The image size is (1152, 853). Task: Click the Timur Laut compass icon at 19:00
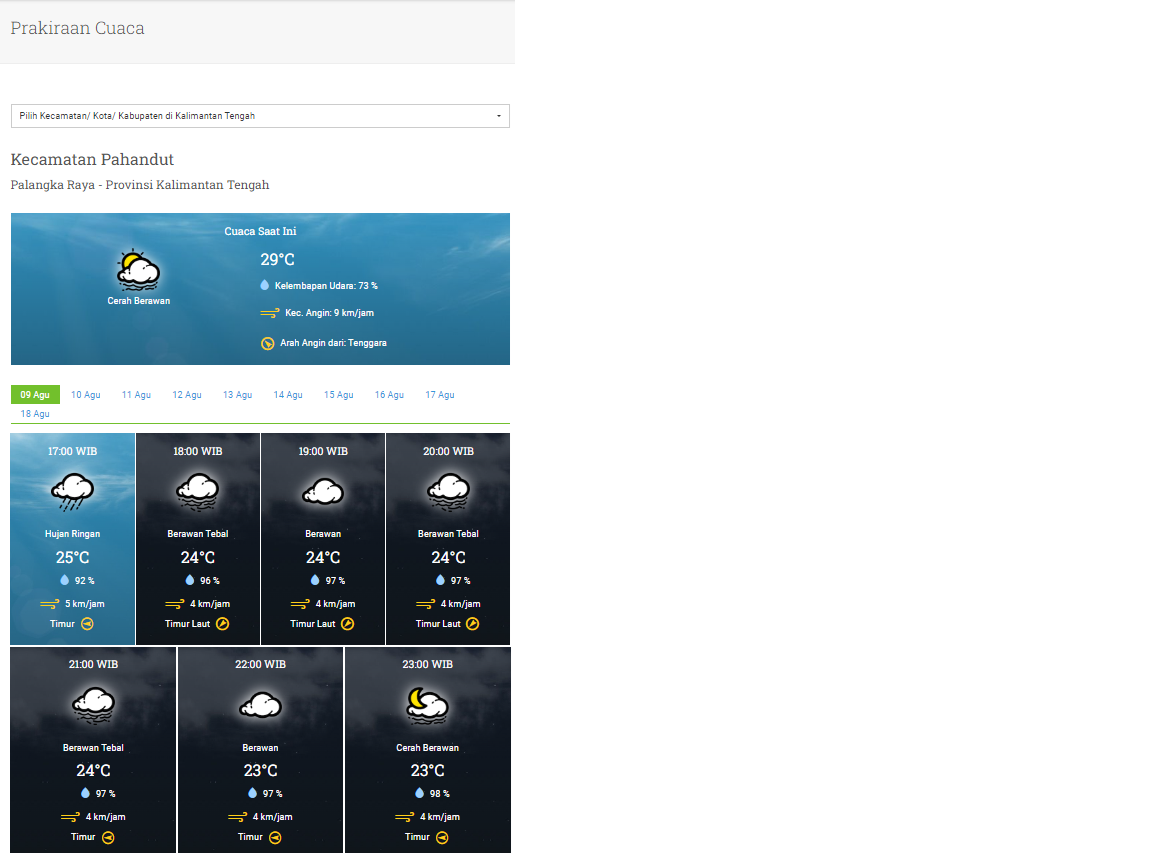coord(348,624)
